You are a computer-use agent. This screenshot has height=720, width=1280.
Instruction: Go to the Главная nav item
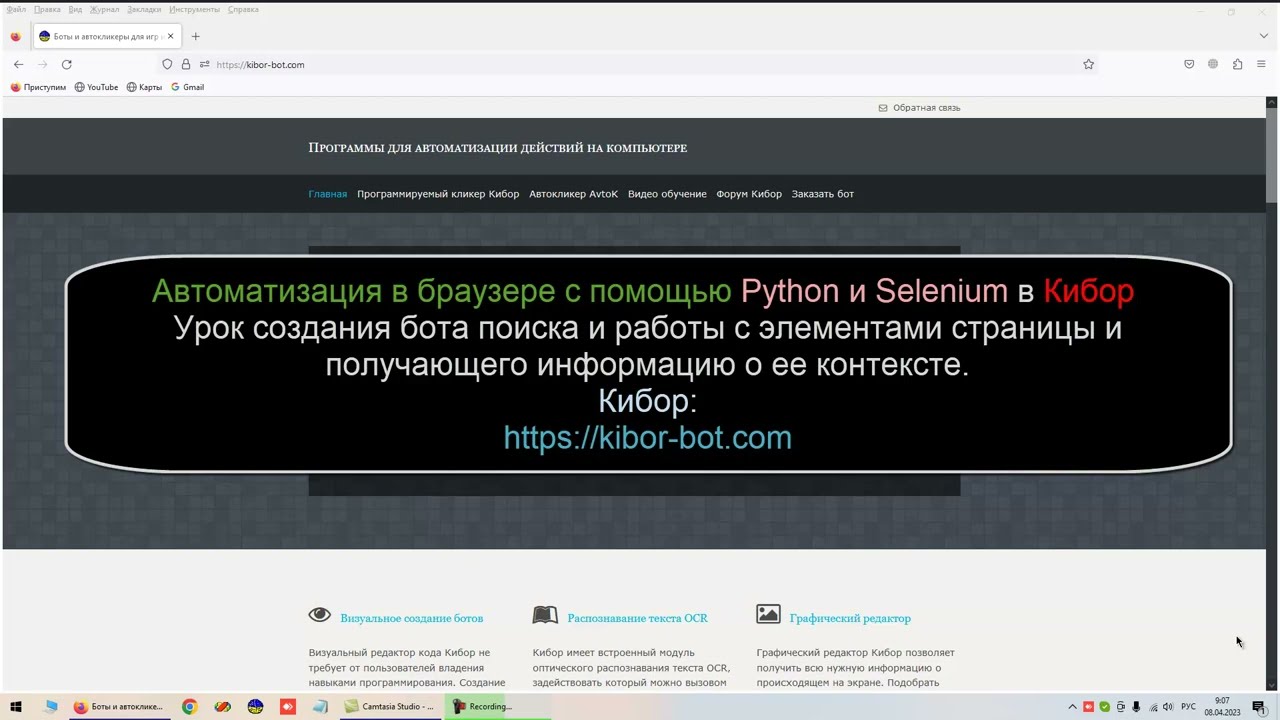[327, 194]
